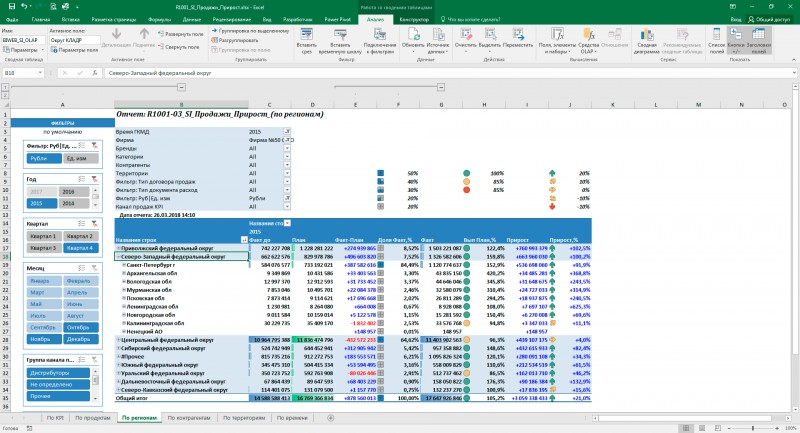
Task: Open the Бренды filter dropdown
Action: tap(287, 148)
